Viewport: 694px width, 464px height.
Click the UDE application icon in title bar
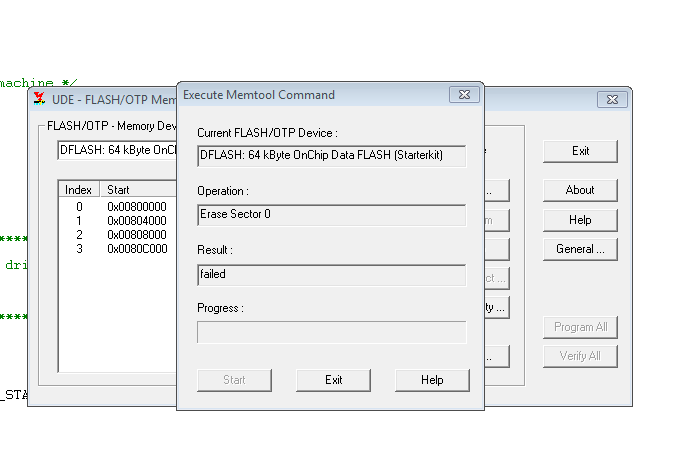[x=39, y=99]
